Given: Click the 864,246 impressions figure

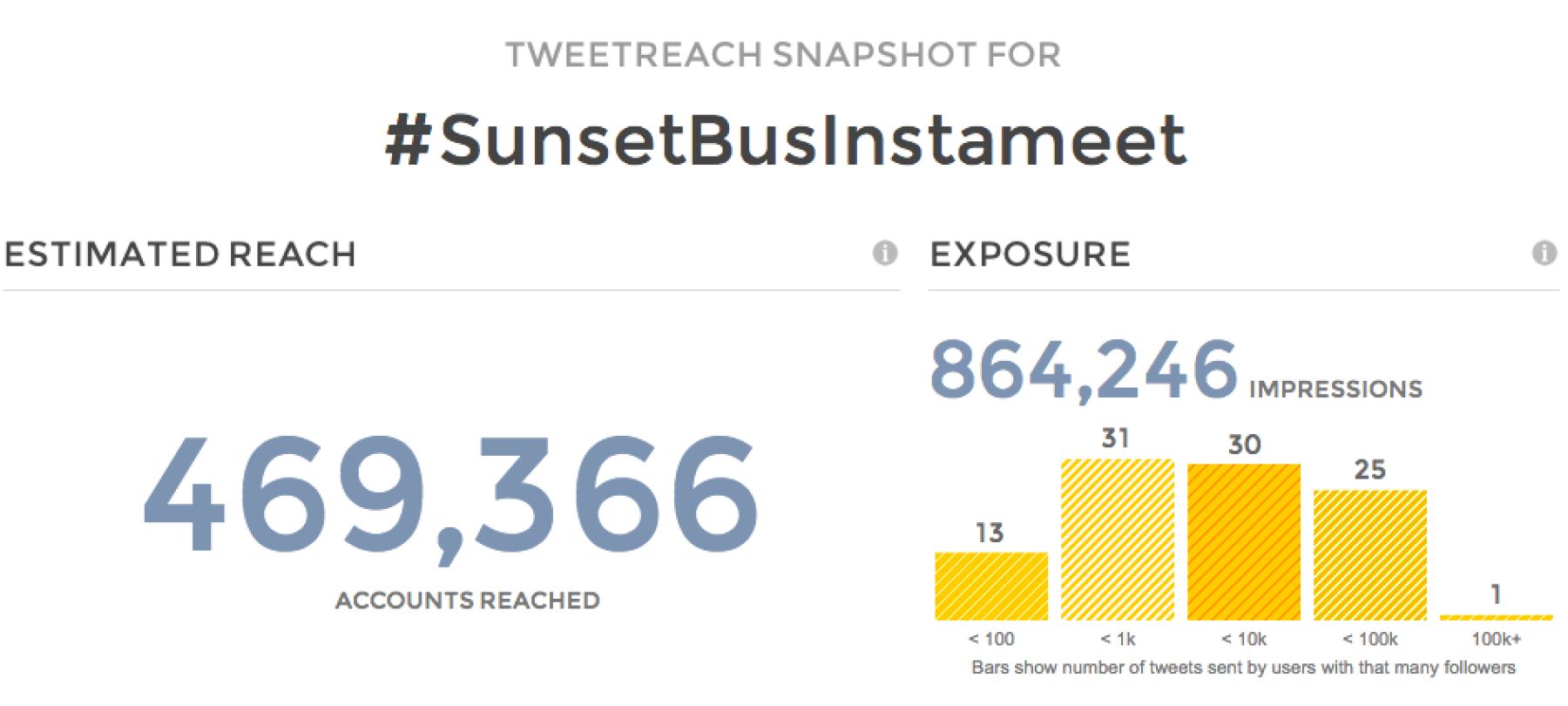Looking at the screenshot, I should [1084, 370].
